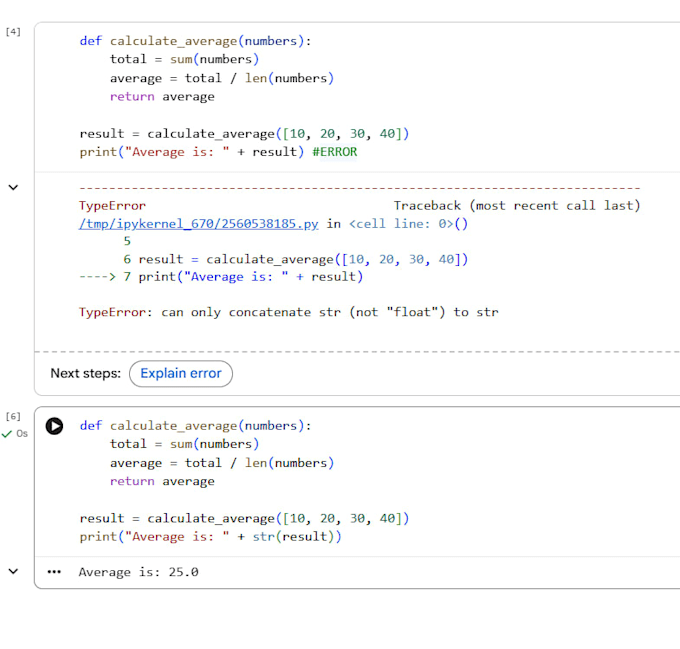680x649 pixels.
Task: Click the Explain error button
Action: (x=181, y=373)
